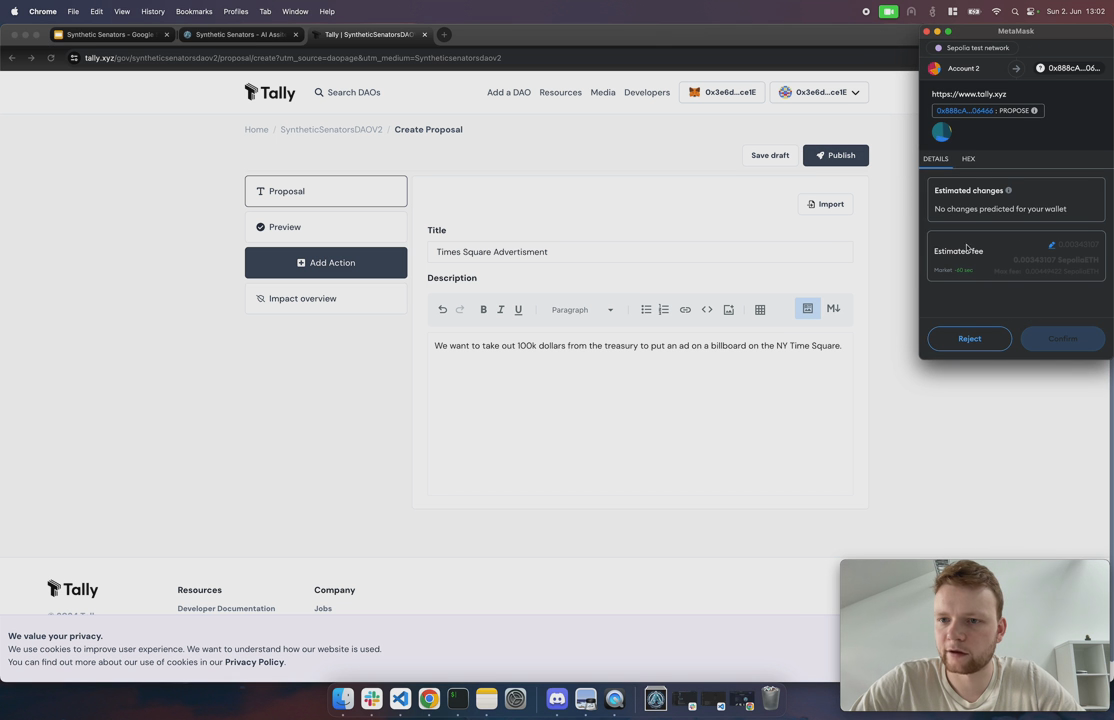Screen dimensions: 1114x720
Task: Open the Profiles menu in menu bar
Action: (x=235, y=11)
